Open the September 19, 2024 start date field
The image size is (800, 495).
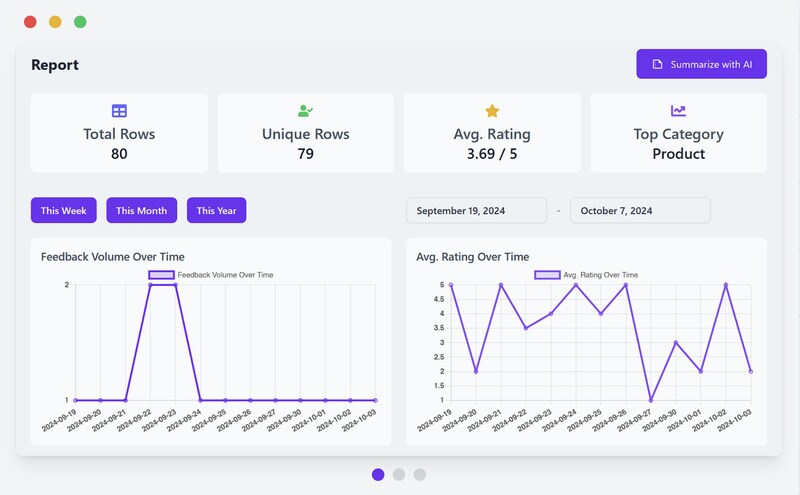click(476, 210)
